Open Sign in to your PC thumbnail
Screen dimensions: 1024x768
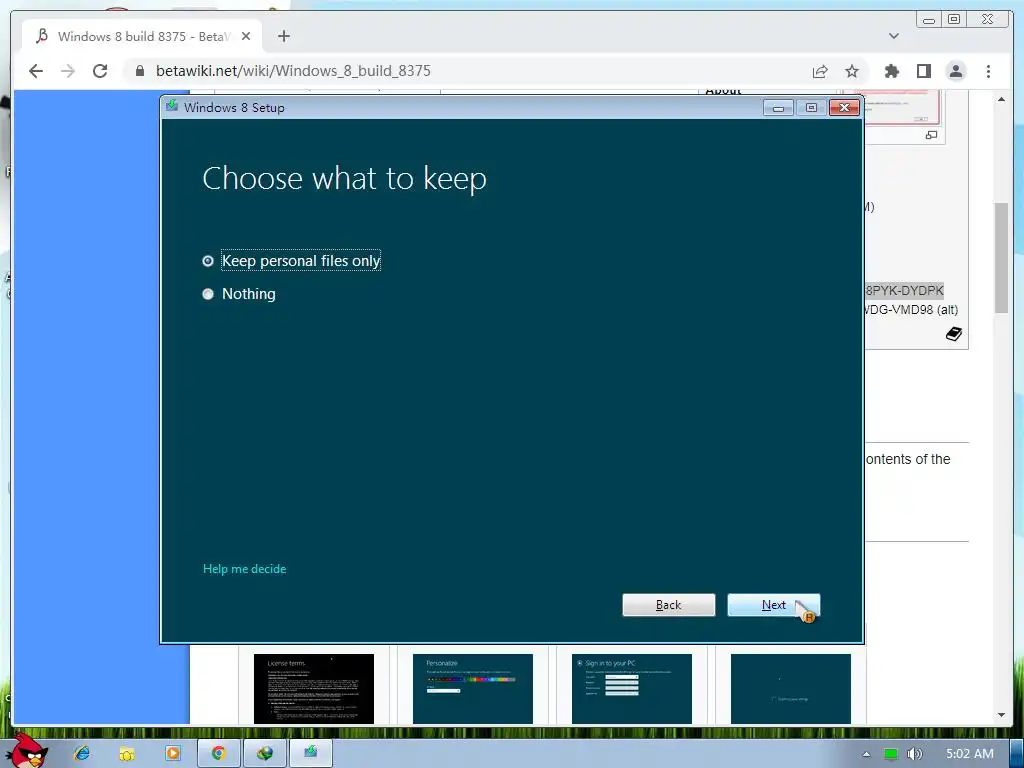click(632, 688)
